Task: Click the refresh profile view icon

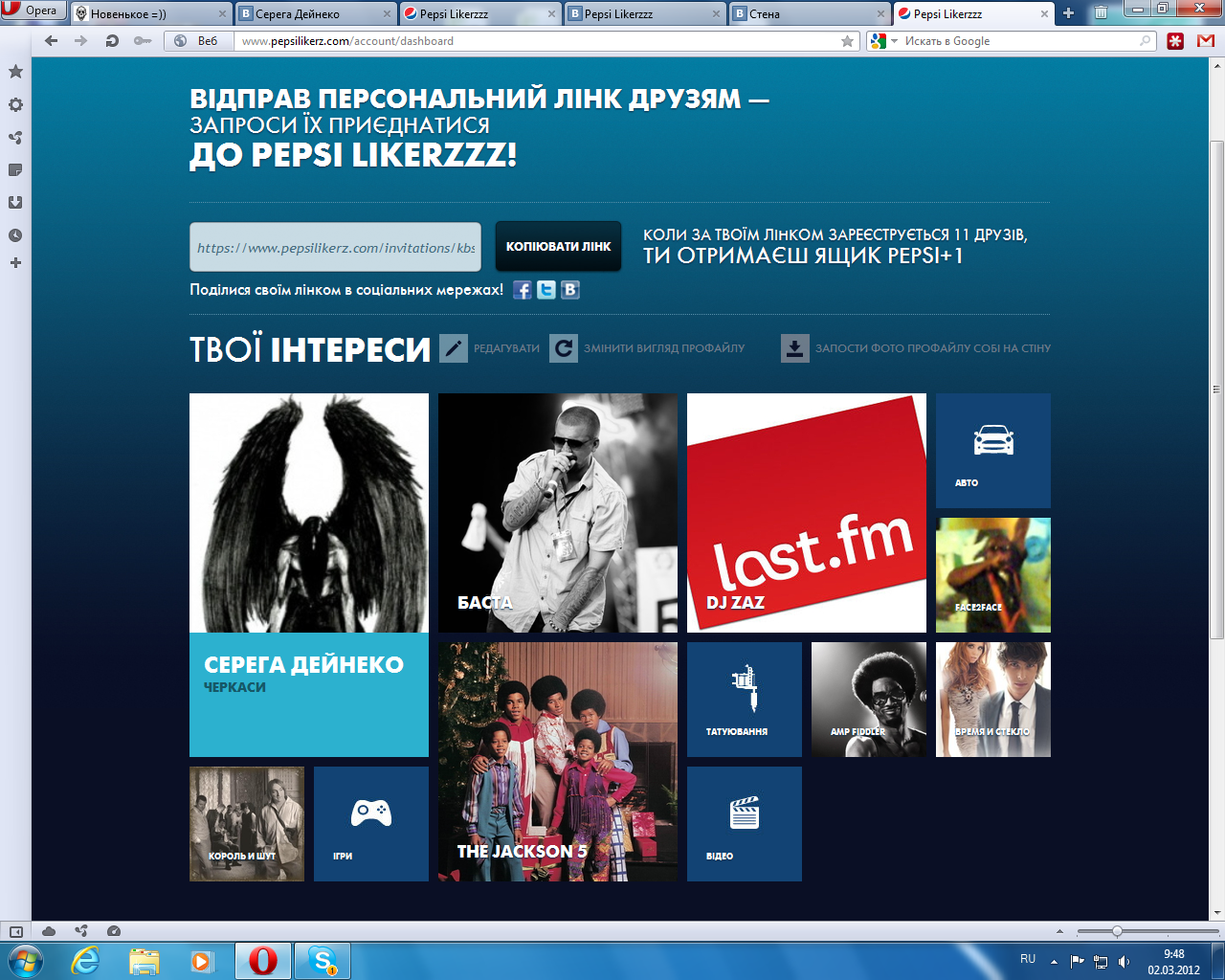Action: coord(564,348)
